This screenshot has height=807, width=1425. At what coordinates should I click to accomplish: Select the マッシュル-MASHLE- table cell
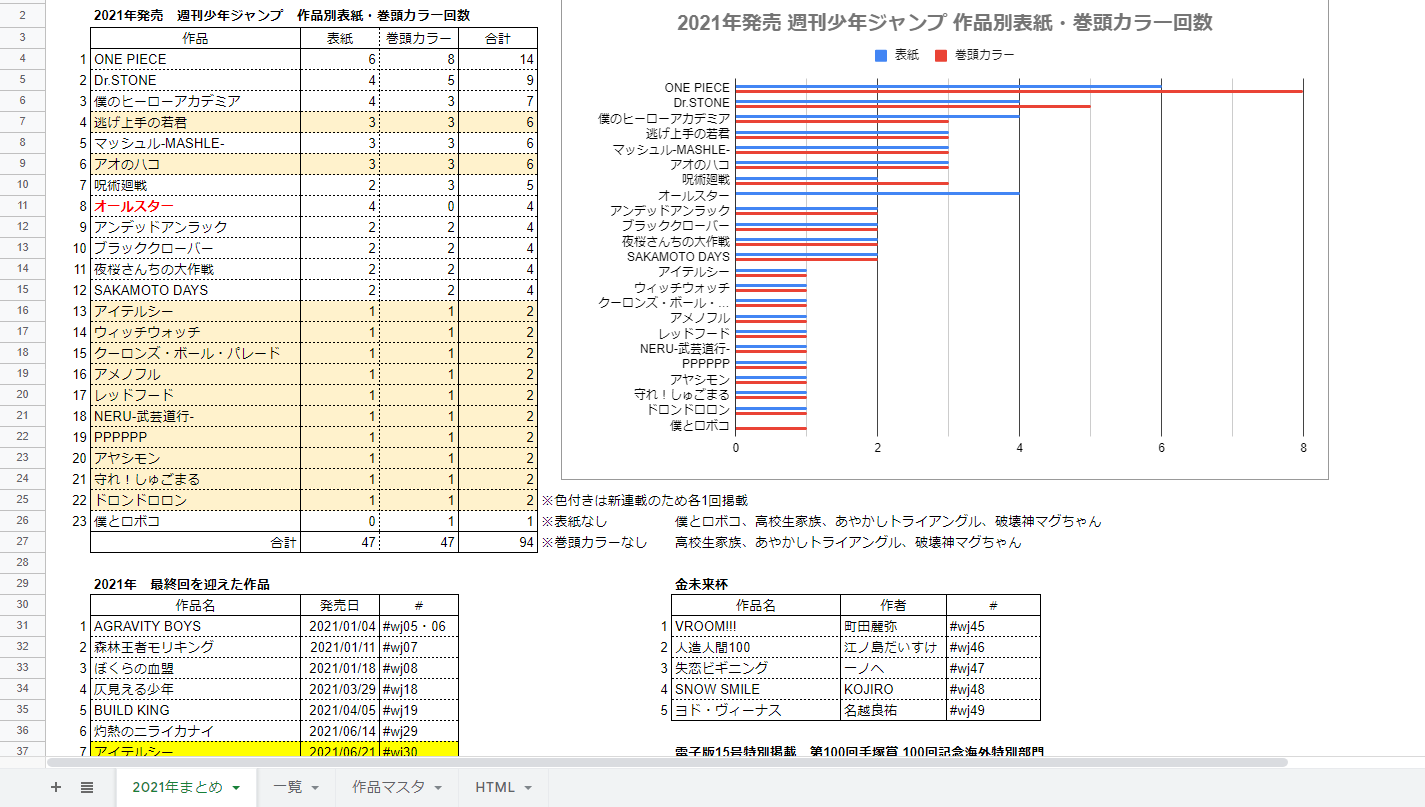tap(195, 143)
